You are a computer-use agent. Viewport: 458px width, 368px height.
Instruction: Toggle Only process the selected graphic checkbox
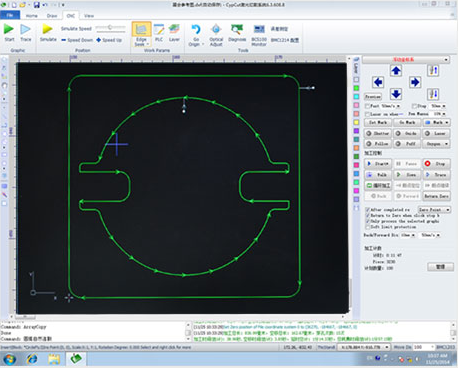tap(367, 221)
